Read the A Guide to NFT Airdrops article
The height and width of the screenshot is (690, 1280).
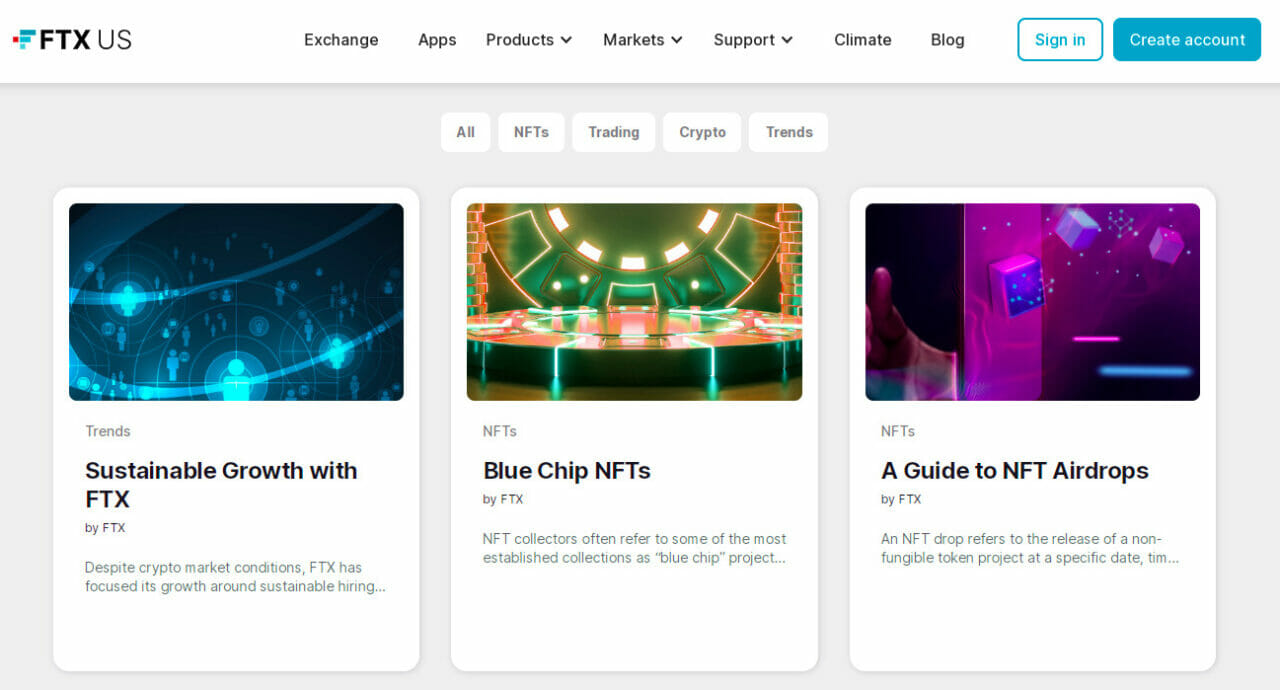click(1015, 470)
